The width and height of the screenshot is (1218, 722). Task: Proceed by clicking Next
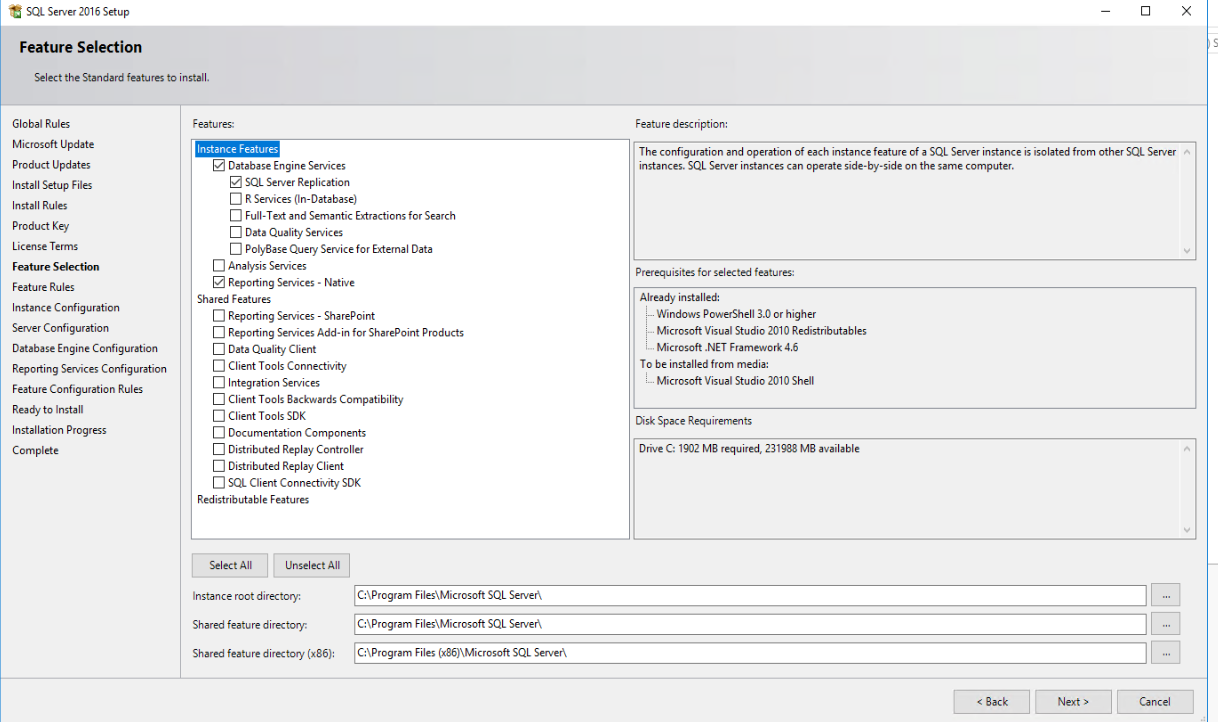[x=1073, y=701]
